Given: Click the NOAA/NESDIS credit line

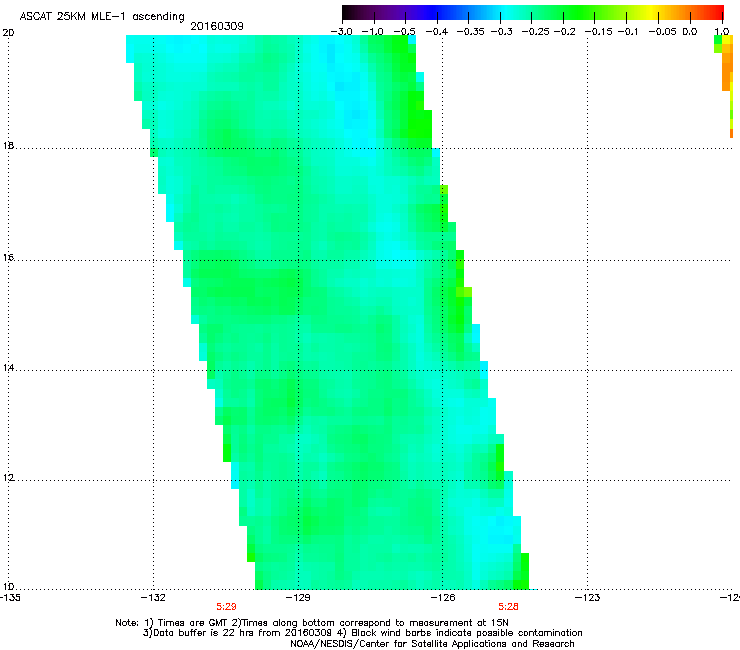Looking at the screenshot, I should click(x=432, y=644).
